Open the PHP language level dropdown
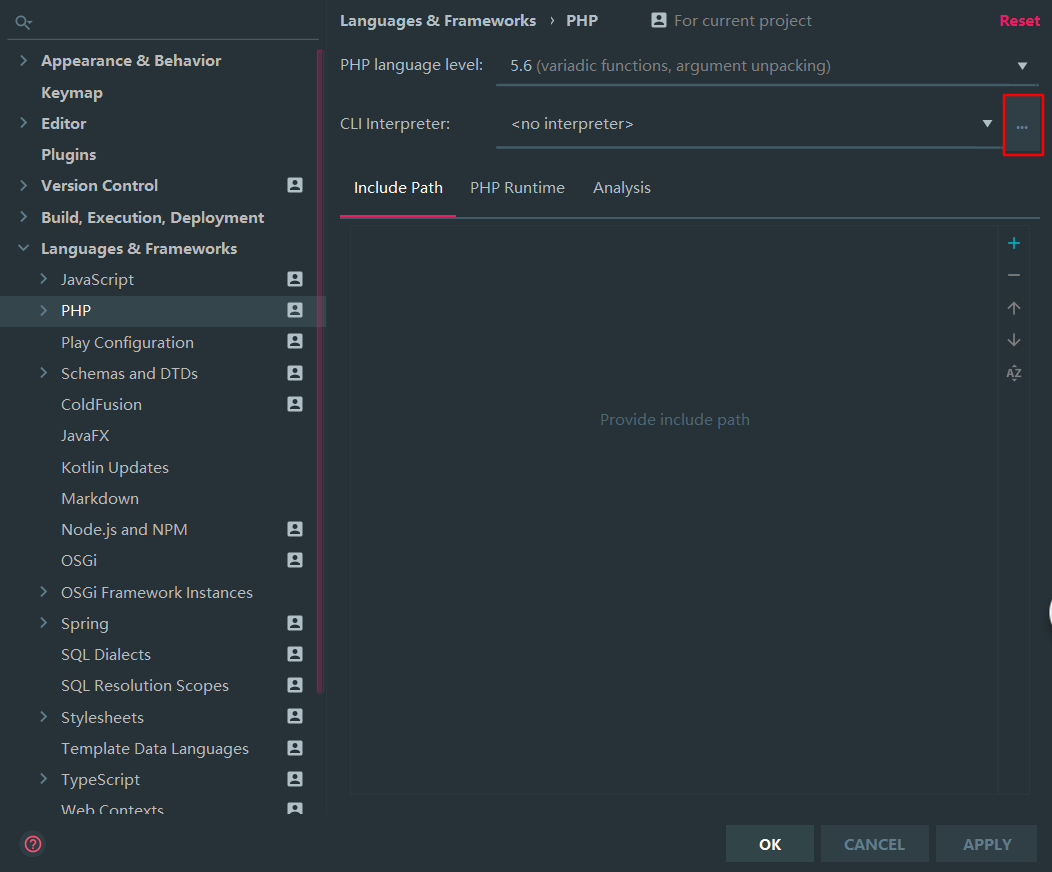Viewport: 1052px width, 872px height. click(x=1022, y=64)
